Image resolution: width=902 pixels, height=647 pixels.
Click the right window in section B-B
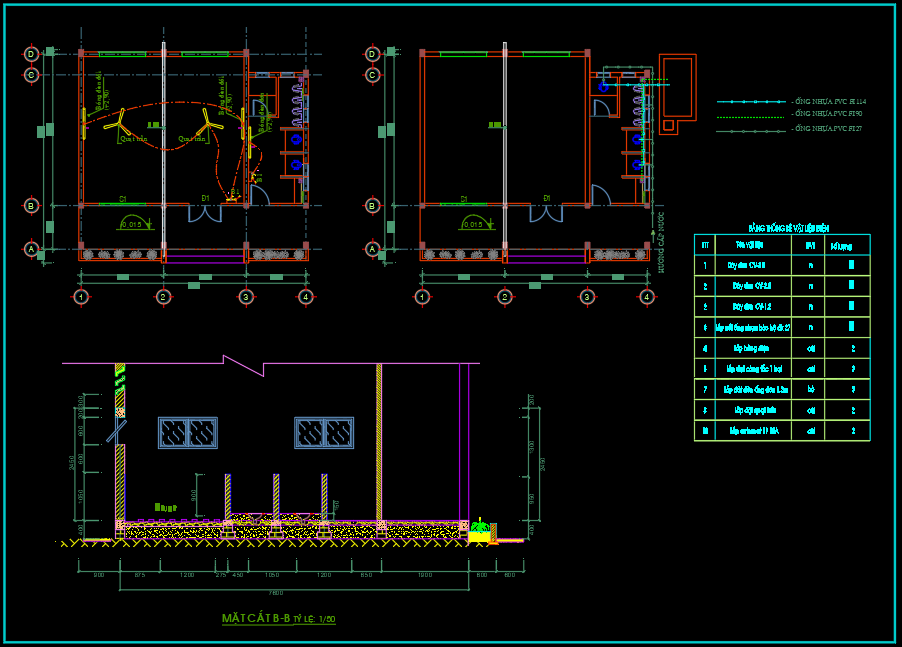[x=324, y=432]
